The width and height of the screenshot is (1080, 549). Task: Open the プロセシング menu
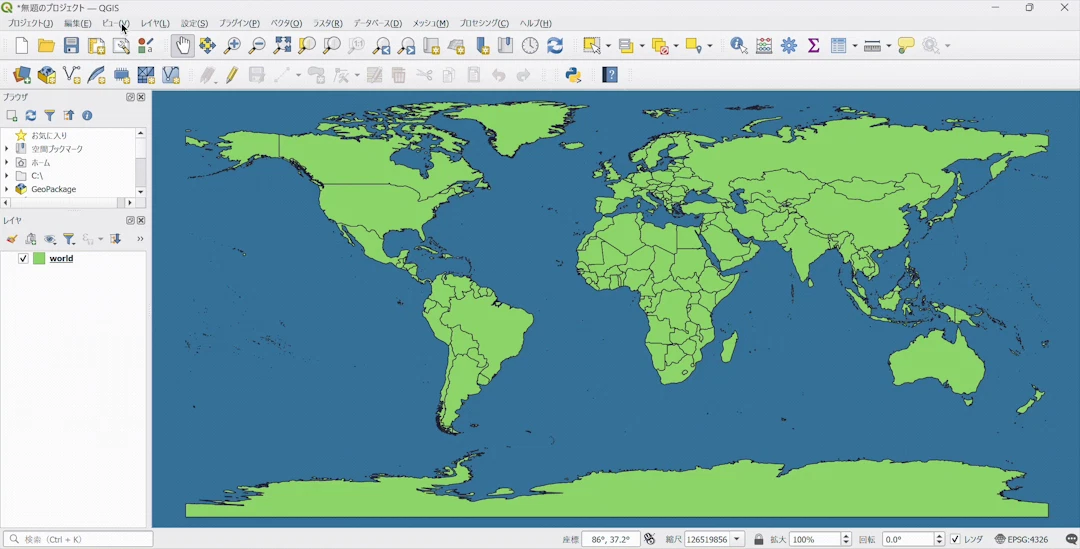(484, 23)
